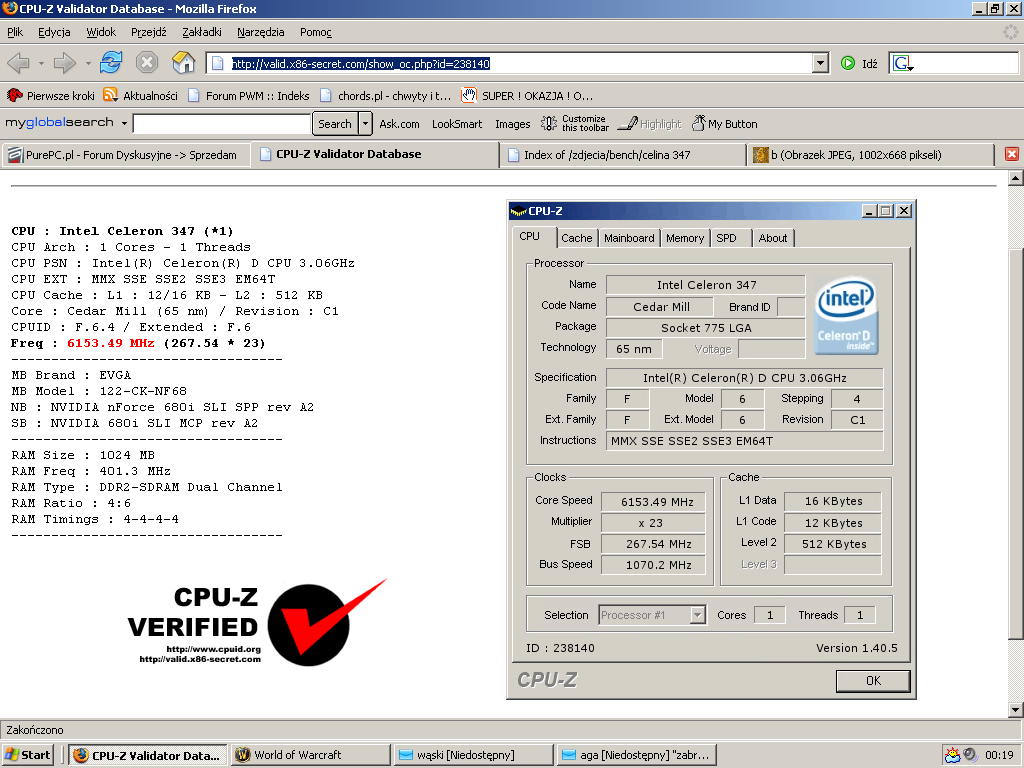Open the Pierwsze kroki bookmark
The width and height of the screenshot is (1024, 768).
pyautogui.click(x=50, y=96)
